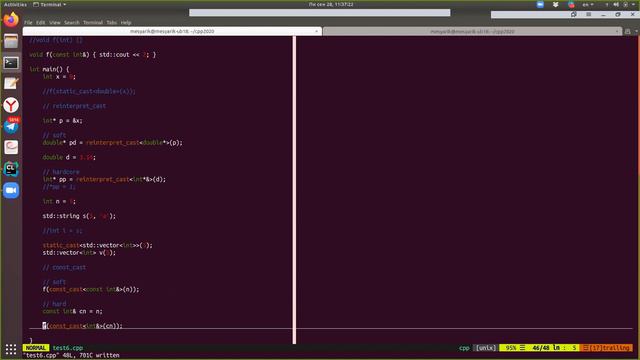
Task: Click the Dropbox-like tray icon in top bar
Action: coord(556,4)
